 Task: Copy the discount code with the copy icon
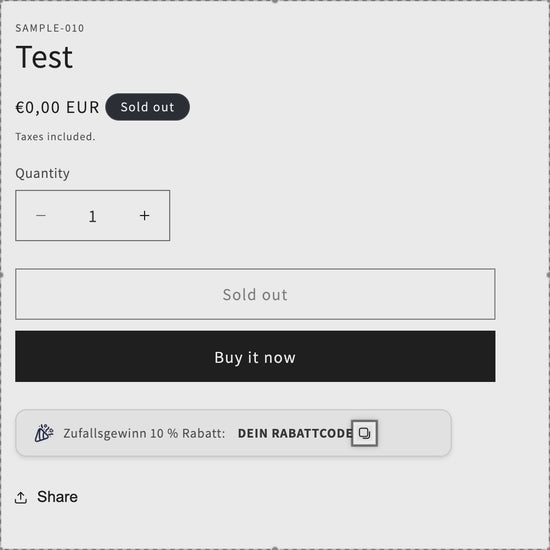[364, 433]
